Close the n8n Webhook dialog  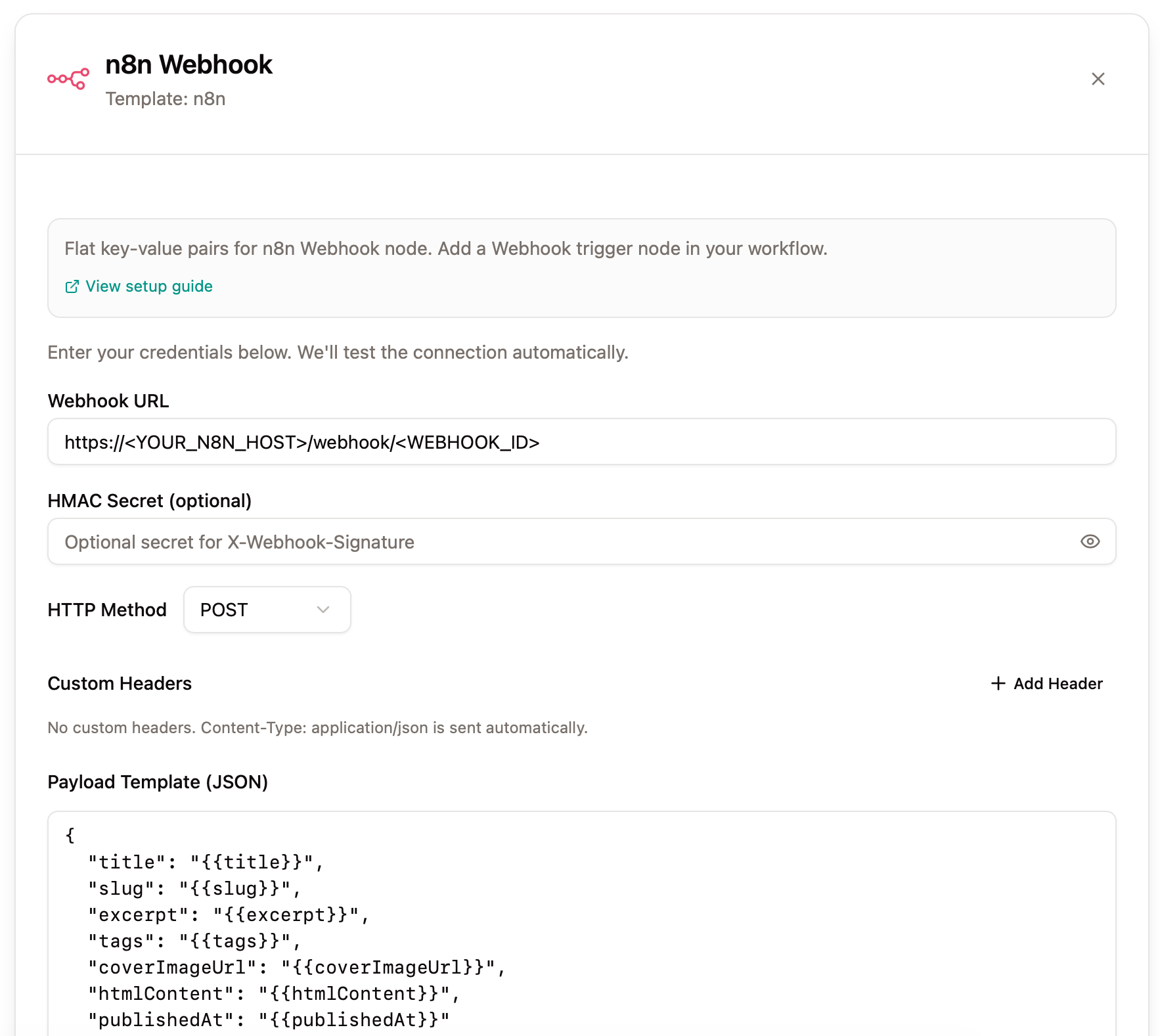click(1098, 79)
